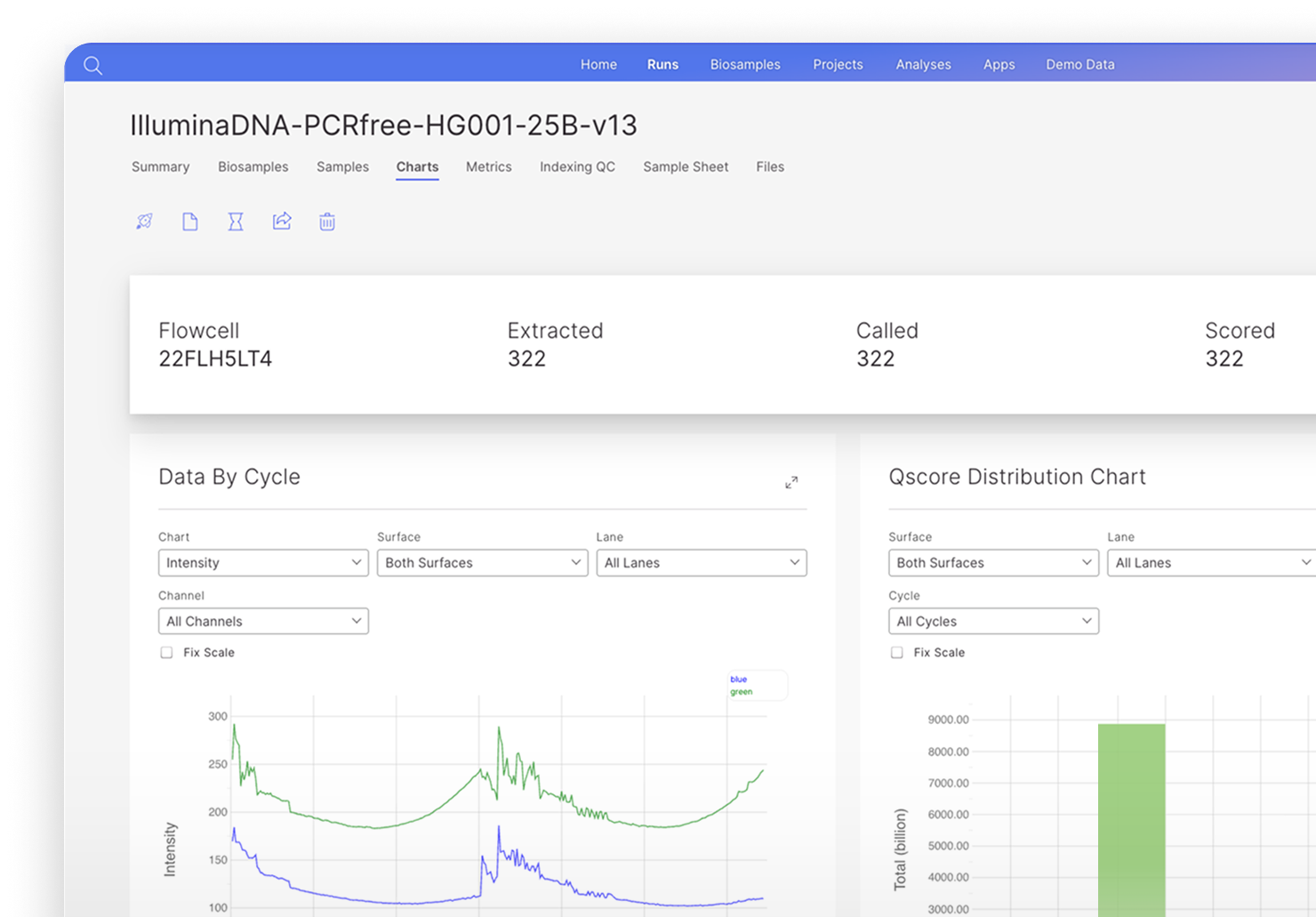Click the trash delete icon

coord(327,221)
